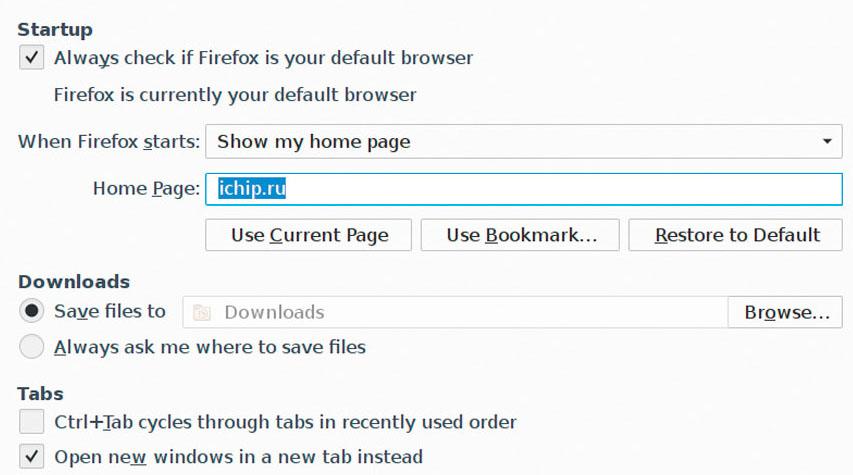Click the folder icon in the Downloads path field
853x475 pixels.
pos(203,313)
